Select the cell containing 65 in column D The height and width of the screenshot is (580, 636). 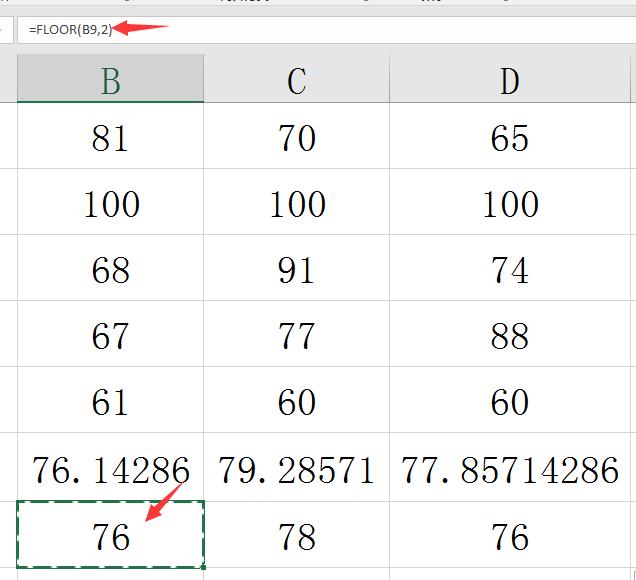[x=510, y=137]
